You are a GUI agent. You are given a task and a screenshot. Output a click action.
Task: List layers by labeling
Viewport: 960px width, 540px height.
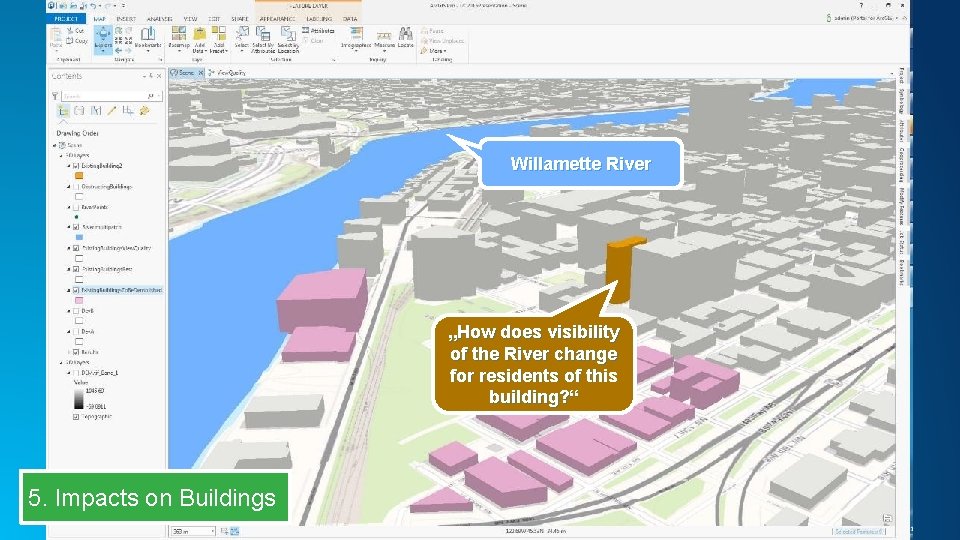click(144, 111)
